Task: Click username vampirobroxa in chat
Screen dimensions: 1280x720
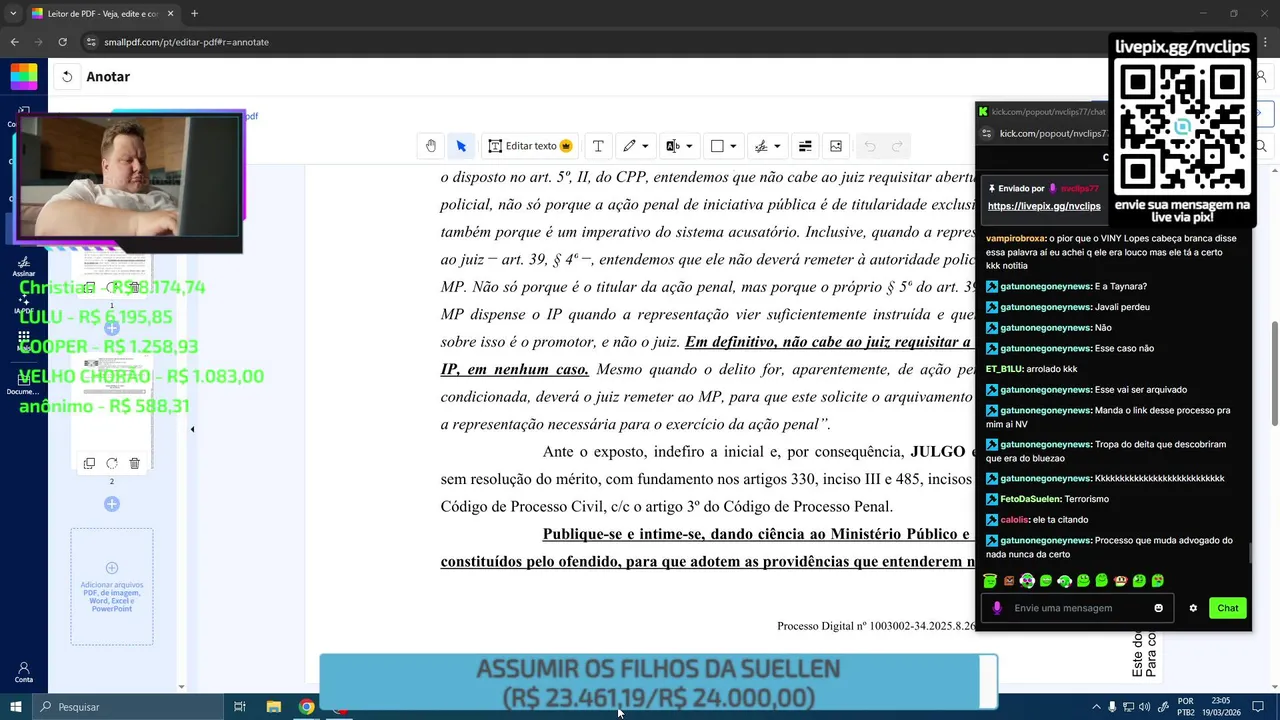Action: click(x=1015, y=239)
